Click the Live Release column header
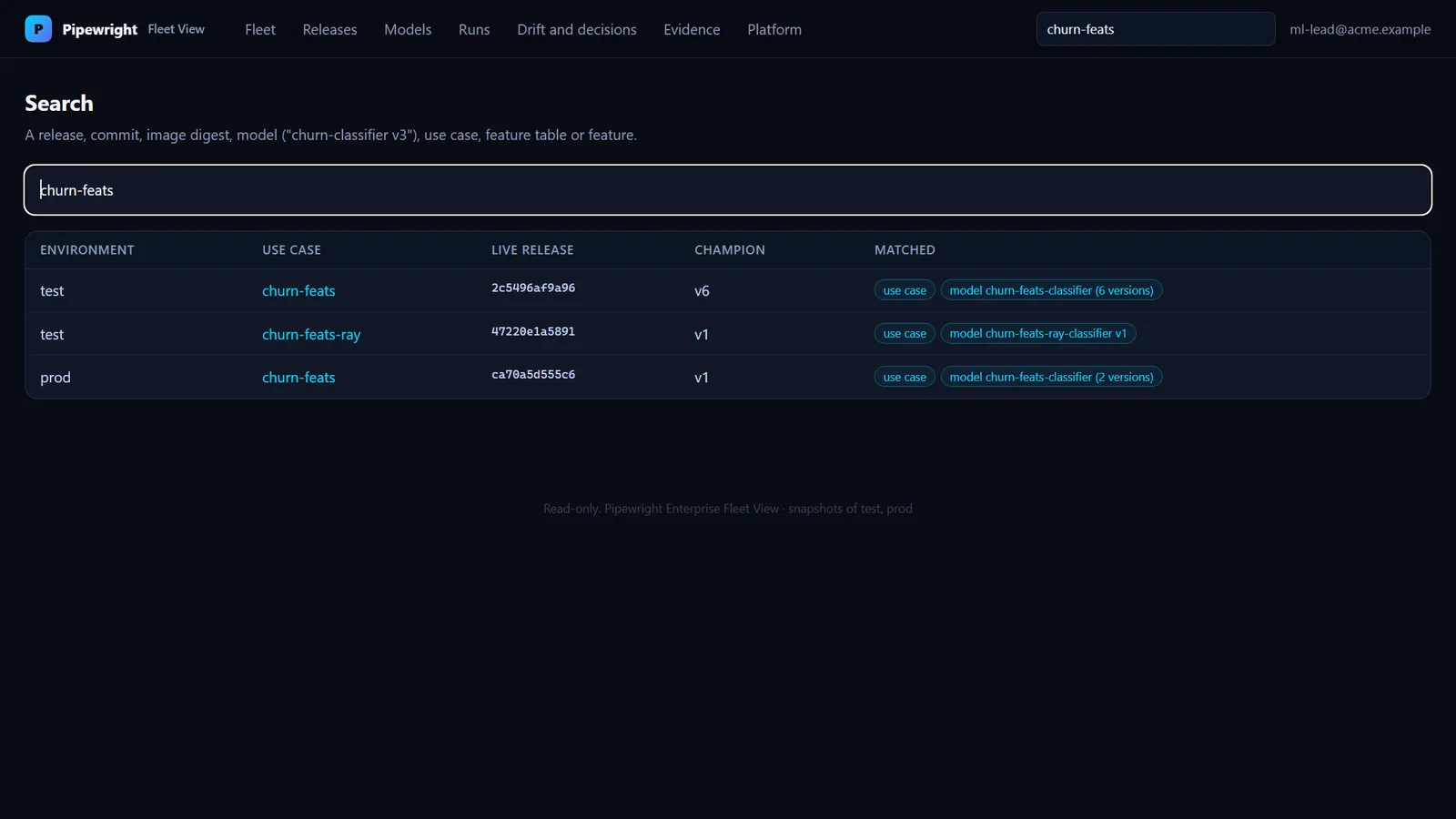Screen dimensions: 1456x819 (x=532, y=250)
